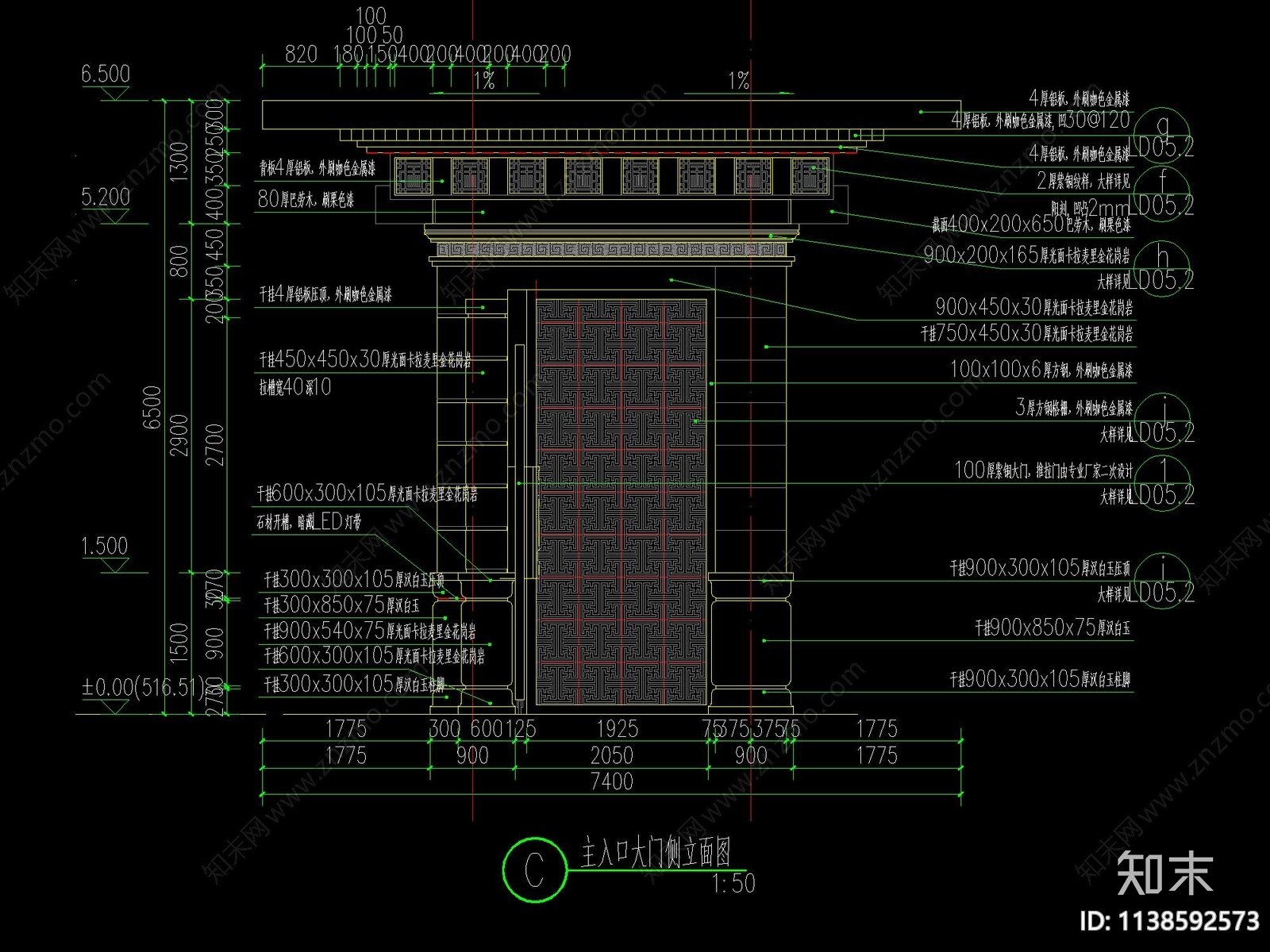Image resolution: width=1270 pixels, height=952 pixels.
Task: Click the 干挂450x450x30 granite annotation
Action: click(365, 359)
